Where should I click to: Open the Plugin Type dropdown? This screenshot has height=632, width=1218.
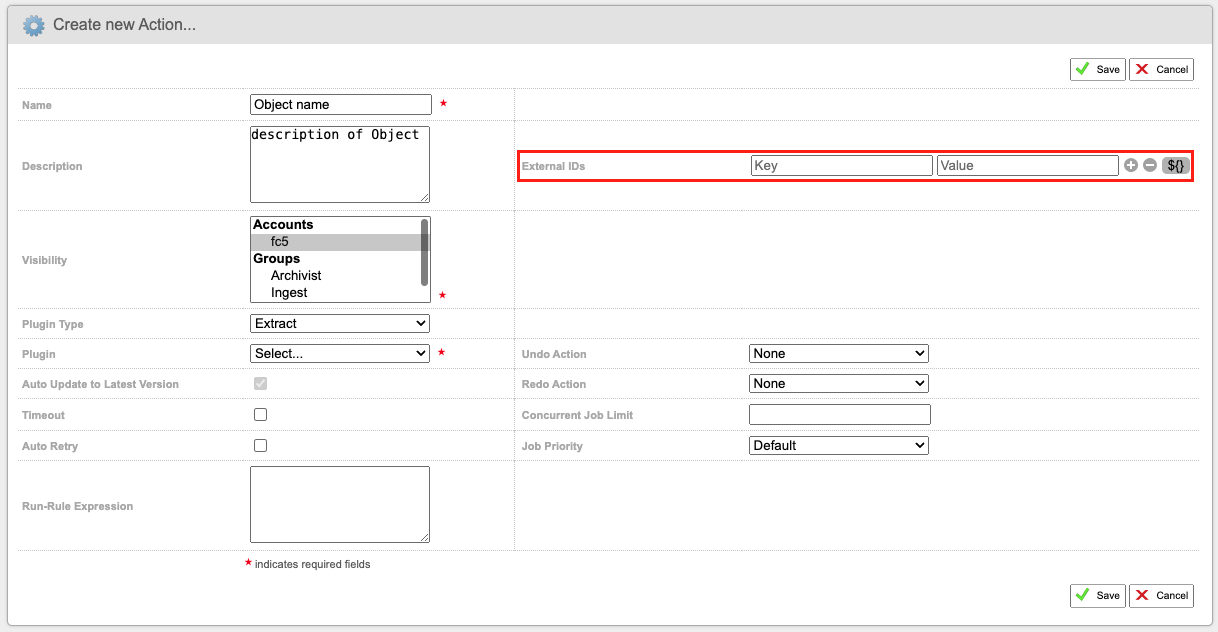click(340, 323)
